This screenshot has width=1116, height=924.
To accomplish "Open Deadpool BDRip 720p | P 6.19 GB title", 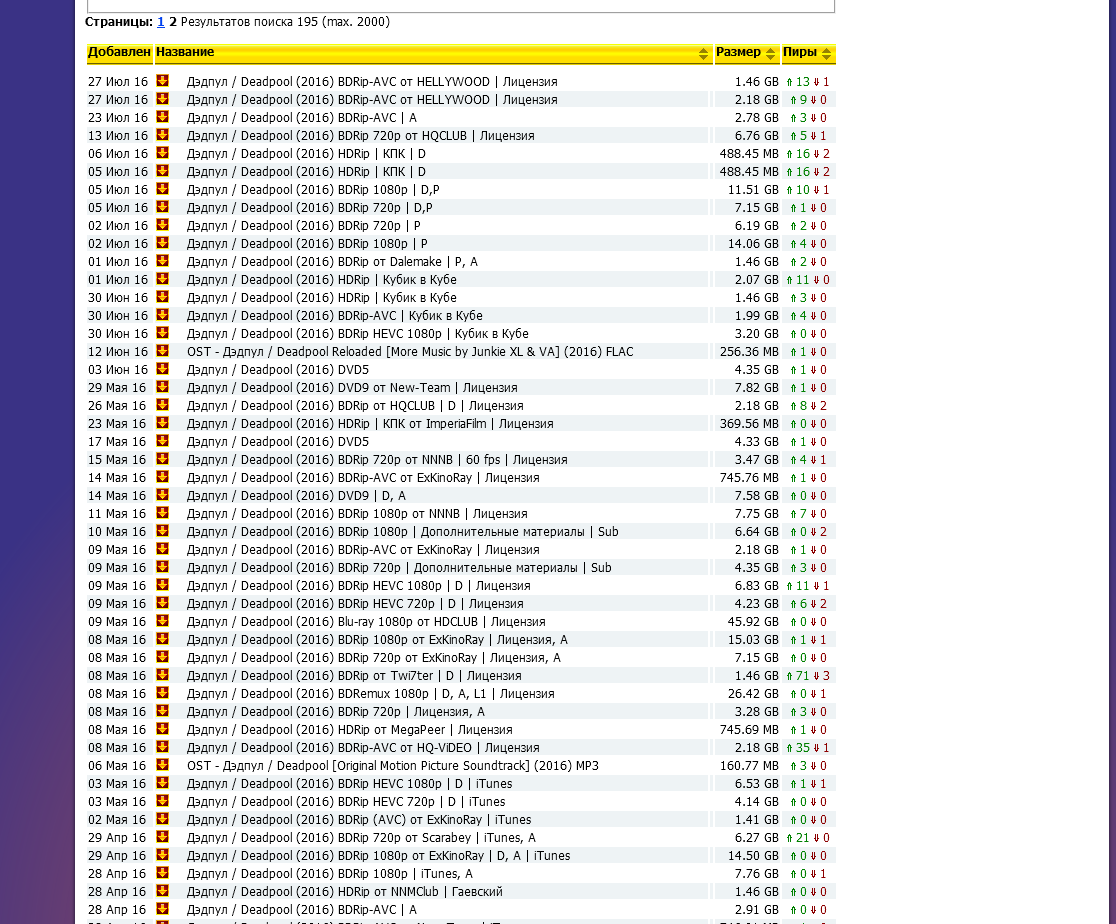I will point(304,226).
